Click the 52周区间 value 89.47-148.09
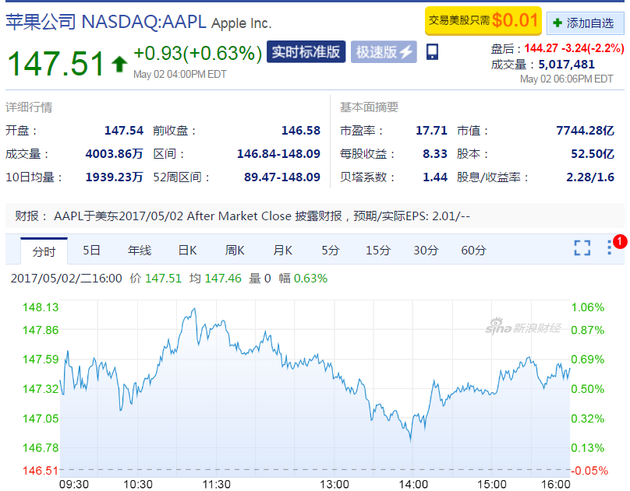This screenshot has height=491, width=630. [x=282, y=177]
